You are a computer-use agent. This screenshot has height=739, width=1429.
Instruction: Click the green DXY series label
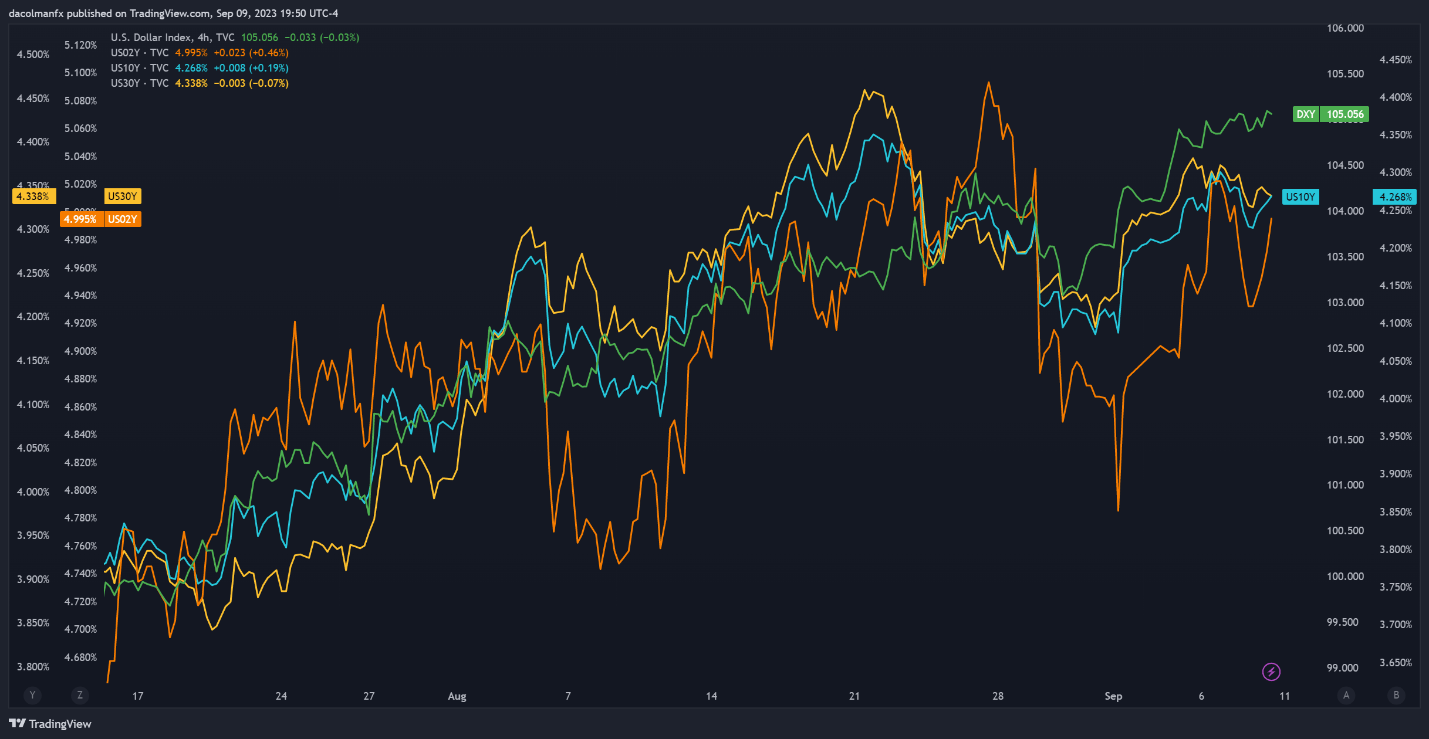coord(1305,114)
